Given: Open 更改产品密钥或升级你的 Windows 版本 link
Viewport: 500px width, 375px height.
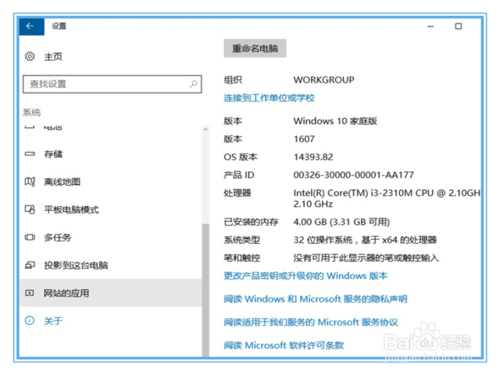Looking at the screenshot, I should coord(306,276).
